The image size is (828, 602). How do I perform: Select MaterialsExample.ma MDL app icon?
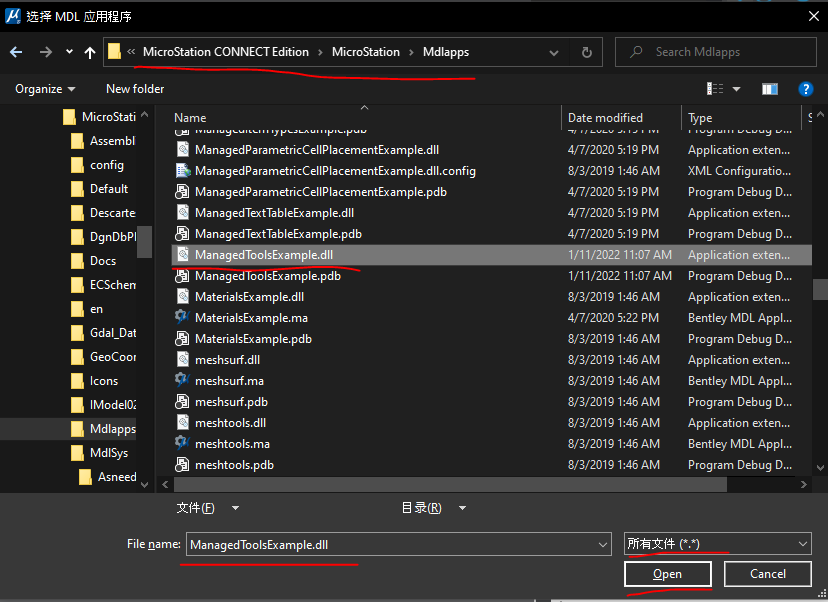[x=182, y=317]
